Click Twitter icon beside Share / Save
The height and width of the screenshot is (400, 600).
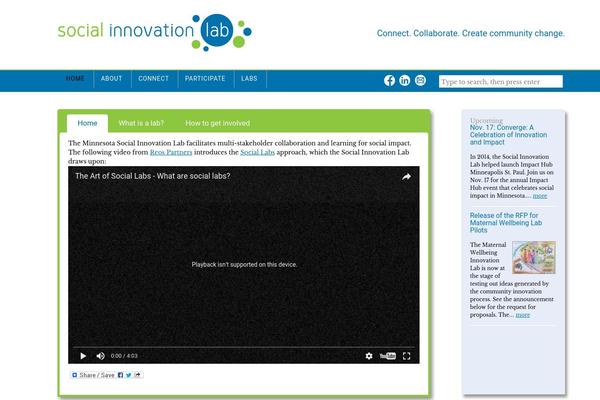point(129,375)
